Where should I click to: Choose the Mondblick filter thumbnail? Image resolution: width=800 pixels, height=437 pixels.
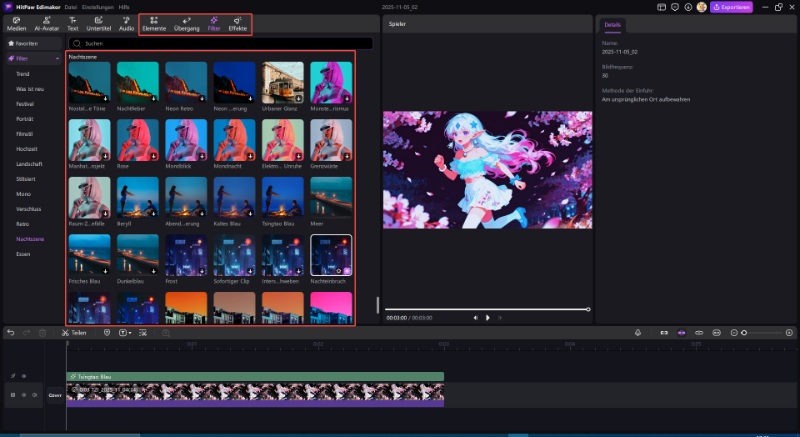(186, 140)
